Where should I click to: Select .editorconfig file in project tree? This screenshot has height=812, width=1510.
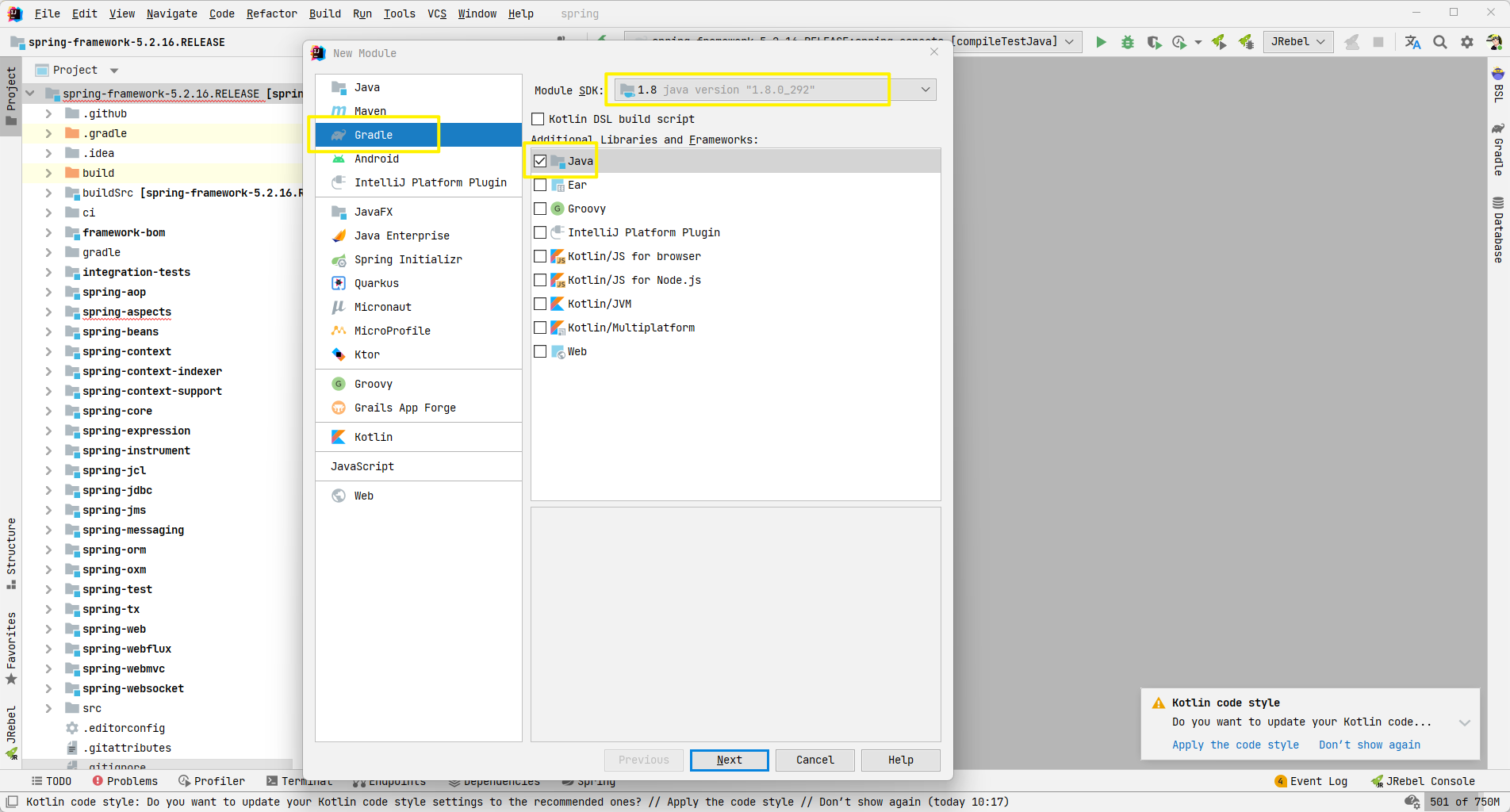pos(124,728)
